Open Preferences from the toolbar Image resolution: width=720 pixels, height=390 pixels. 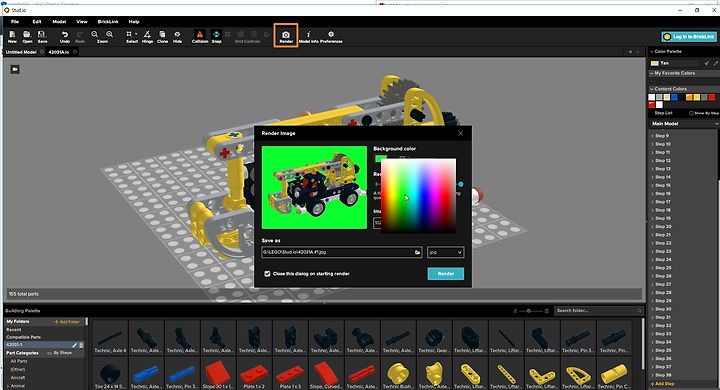[x=331, y=34]
